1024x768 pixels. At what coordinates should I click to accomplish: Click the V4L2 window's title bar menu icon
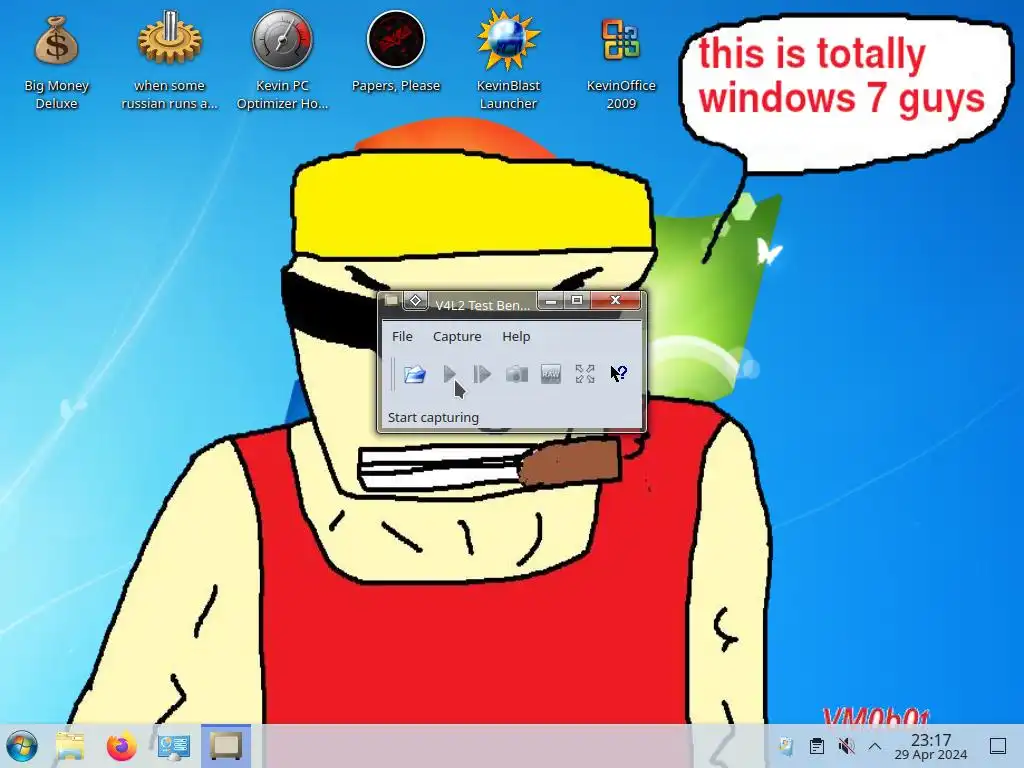pos(391,300)
